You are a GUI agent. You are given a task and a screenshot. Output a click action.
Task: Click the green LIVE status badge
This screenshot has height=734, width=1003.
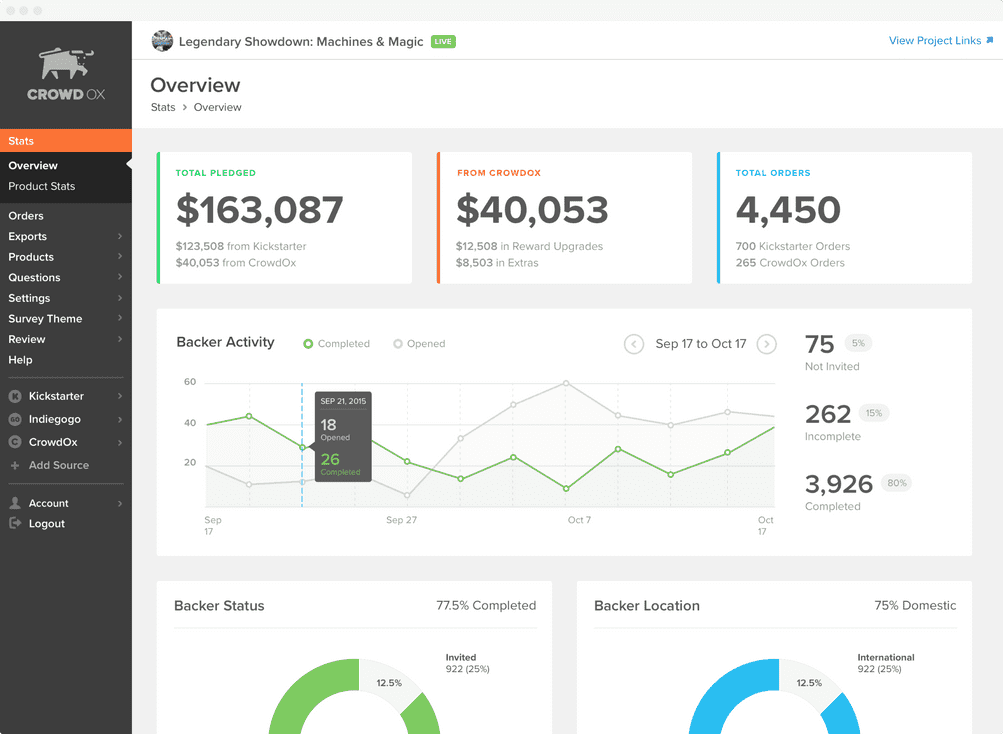pos(443,42)
